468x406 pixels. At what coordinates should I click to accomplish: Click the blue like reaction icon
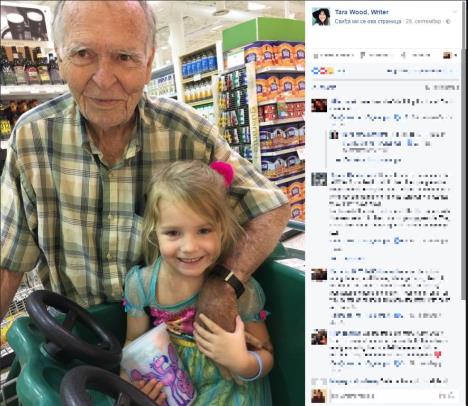(x=315, y=71)
